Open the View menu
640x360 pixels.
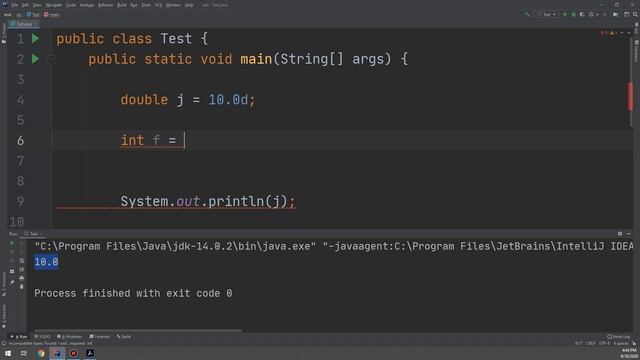(x=37, y=5)
